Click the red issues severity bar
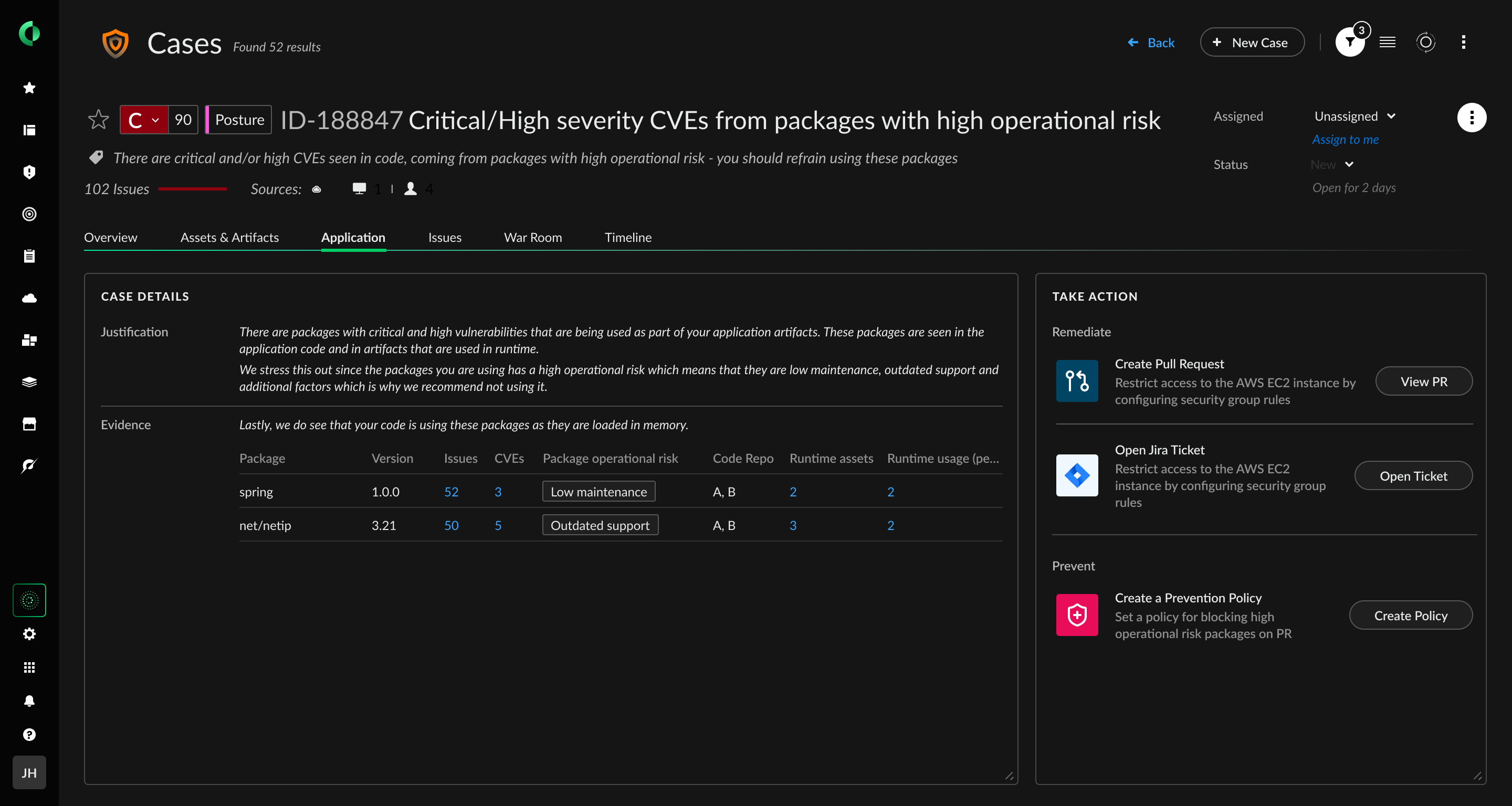Viewport: 1512px width, 806px height. (x=193, y=189)
